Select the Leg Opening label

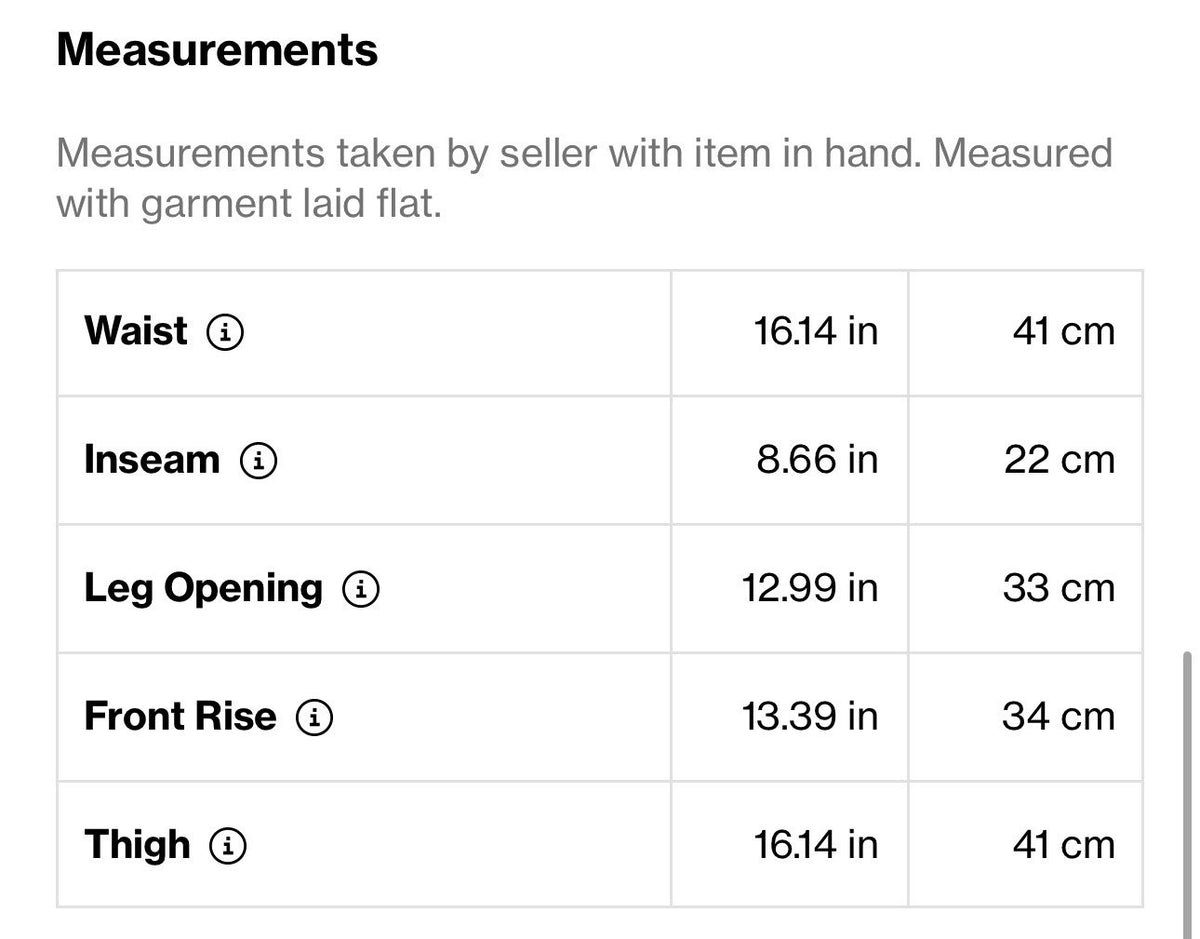click(204, 588)
